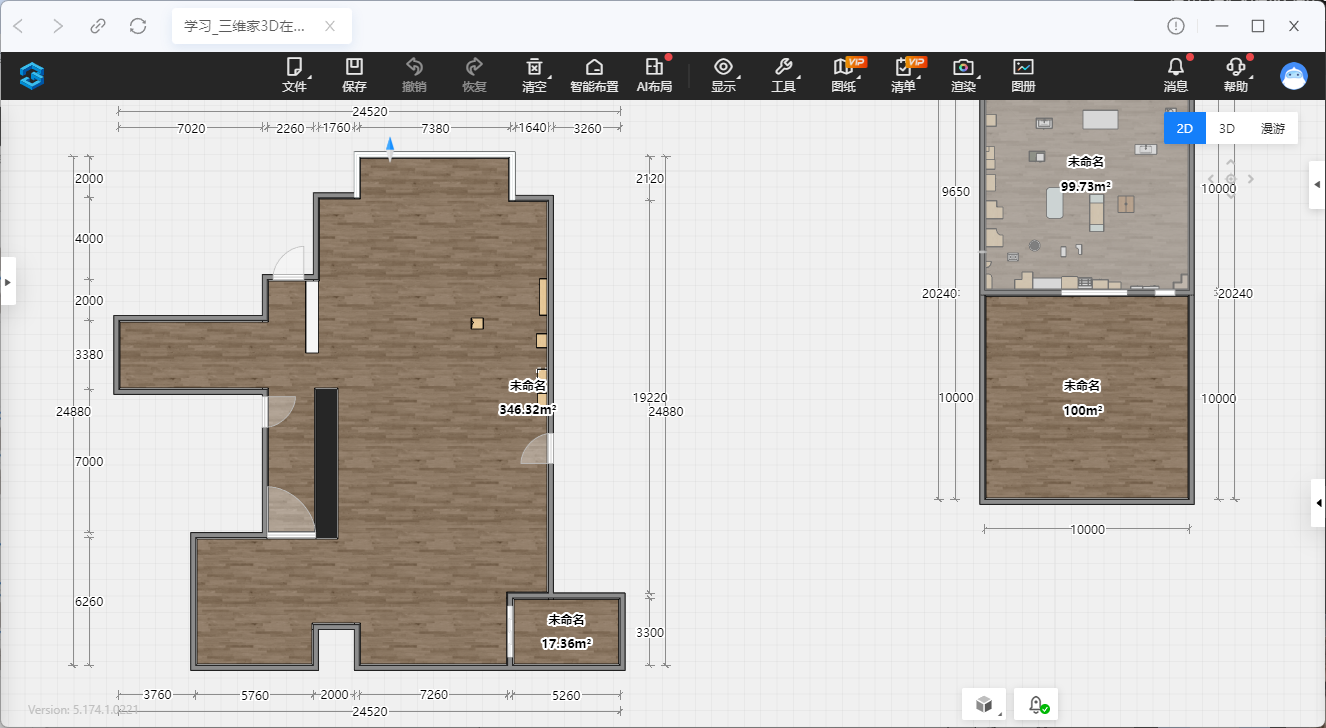
Task: Switch to 3D view mode
Action: click(x=1226, y=128)
